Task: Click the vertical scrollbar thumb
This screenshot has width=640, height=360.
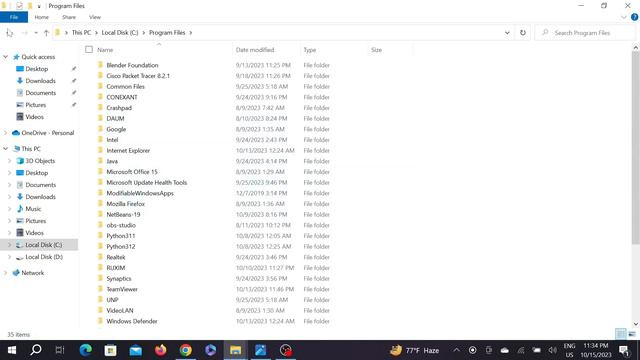Action: pyautogui.click(x=636, y=148)
